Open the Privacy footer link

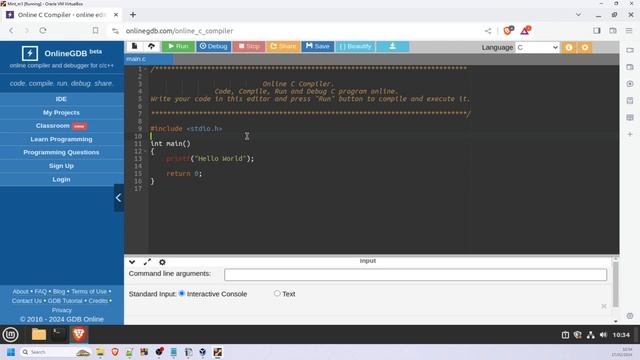coord(62,310)
